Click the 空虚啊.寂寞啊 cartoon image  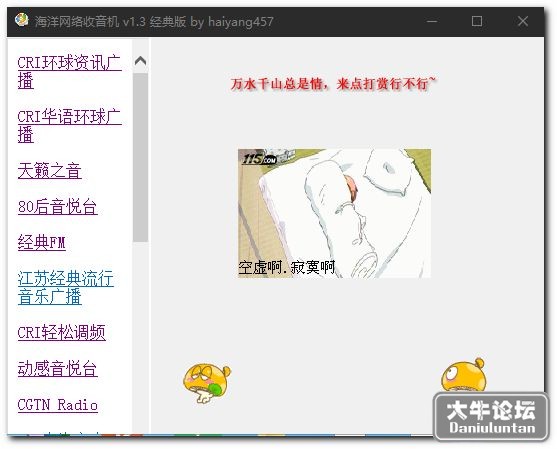pyautogui.click(x=334, y=213)
